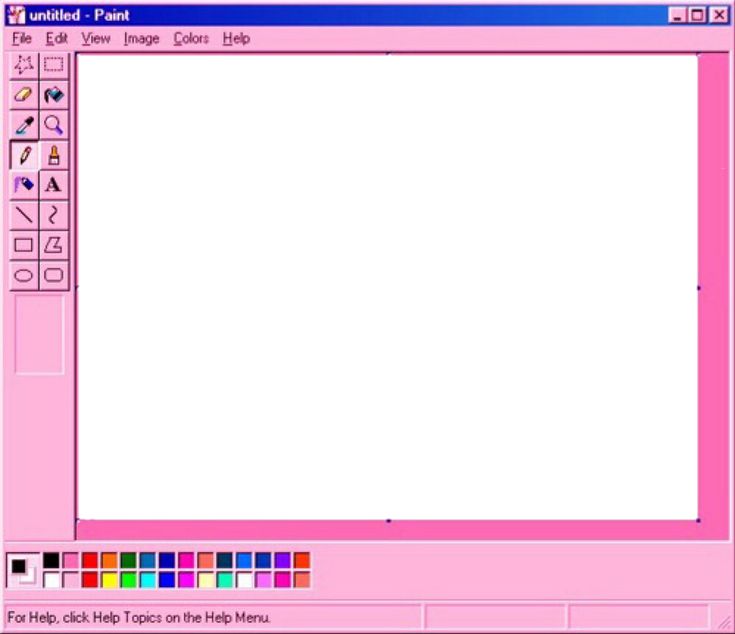Viewport: 735px width, 634px height.
Task: Select the Pencil tool
Action: (24, 155)
